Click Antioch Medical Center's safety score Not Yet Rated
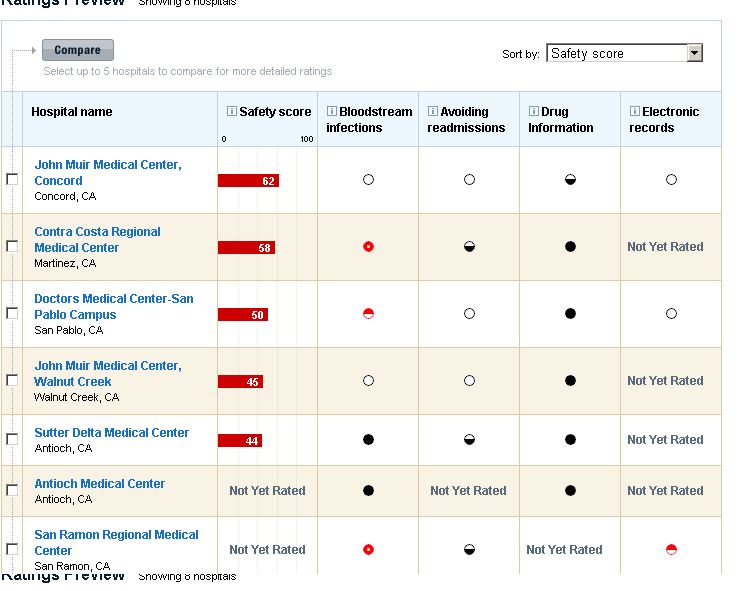Viewport: 754px width, 591px height. click(267, 490)
